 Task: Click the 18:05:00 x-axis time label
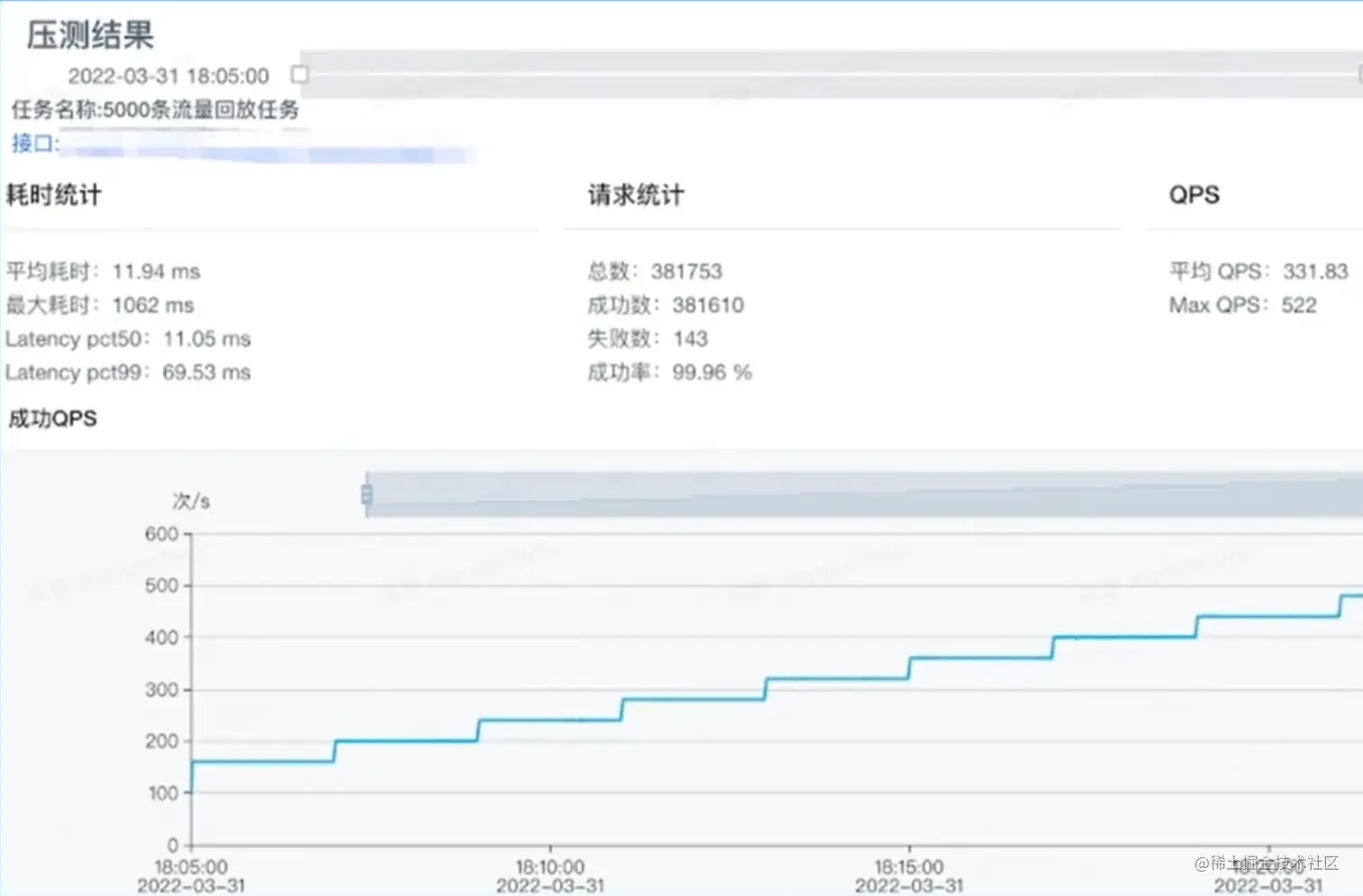[x=191, y=866]
